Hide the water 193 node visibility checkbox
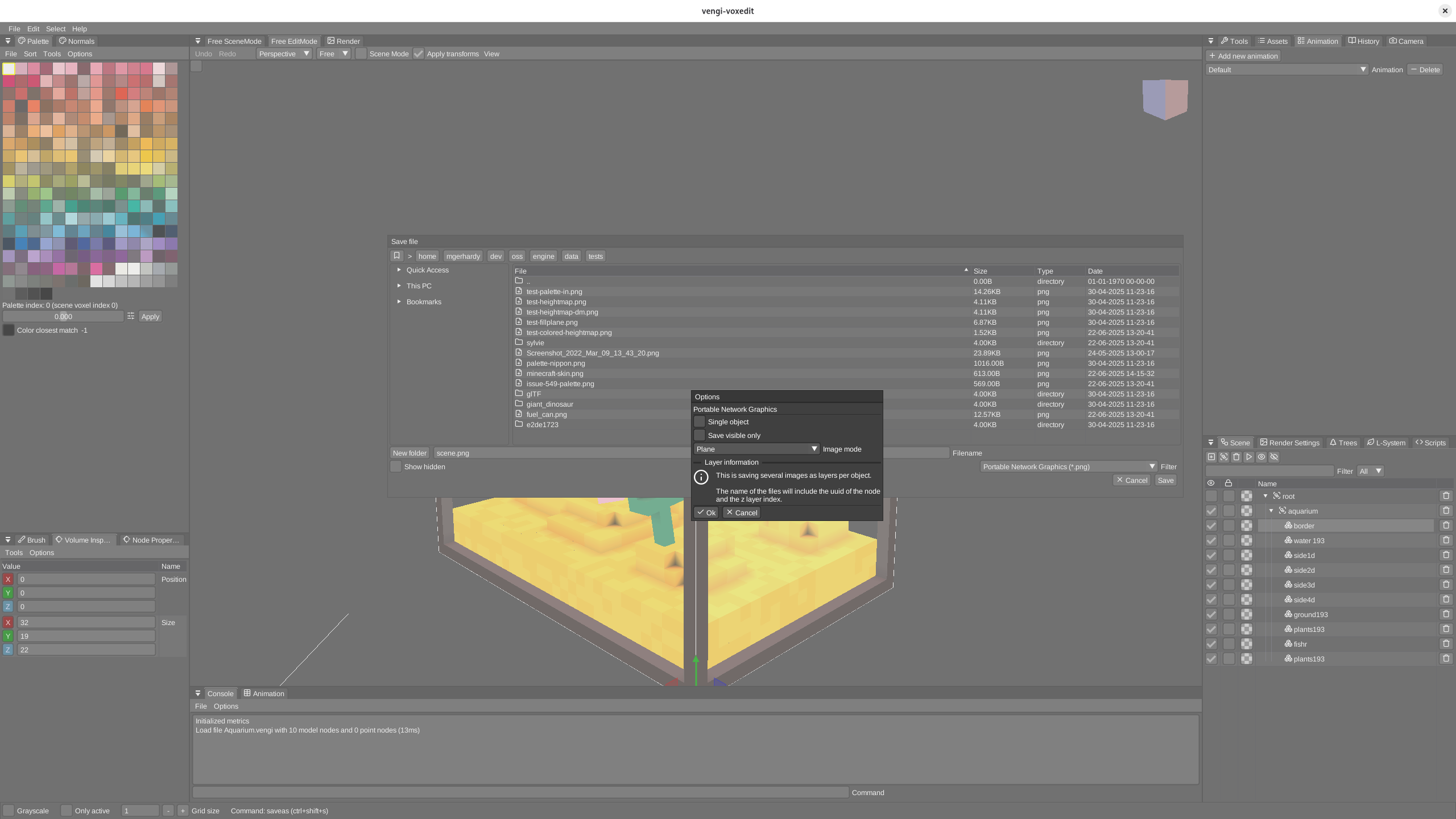The width and height of the screenshot is (1456, 819). (x=1211, y=540)
